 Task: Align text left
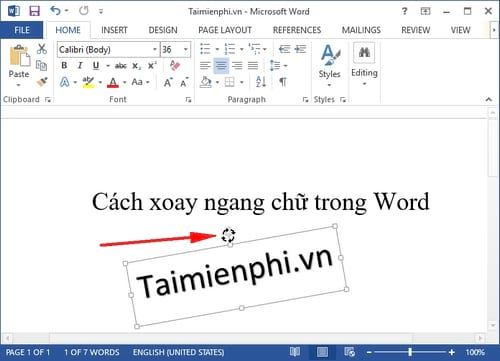(205, 65)
